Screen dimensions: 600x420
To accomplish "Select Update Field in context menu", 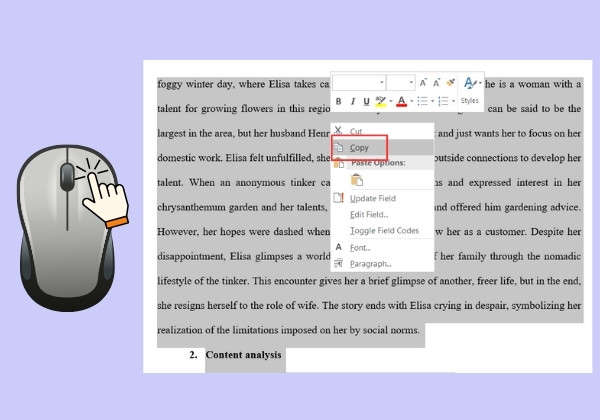I will tap(383, 198).
